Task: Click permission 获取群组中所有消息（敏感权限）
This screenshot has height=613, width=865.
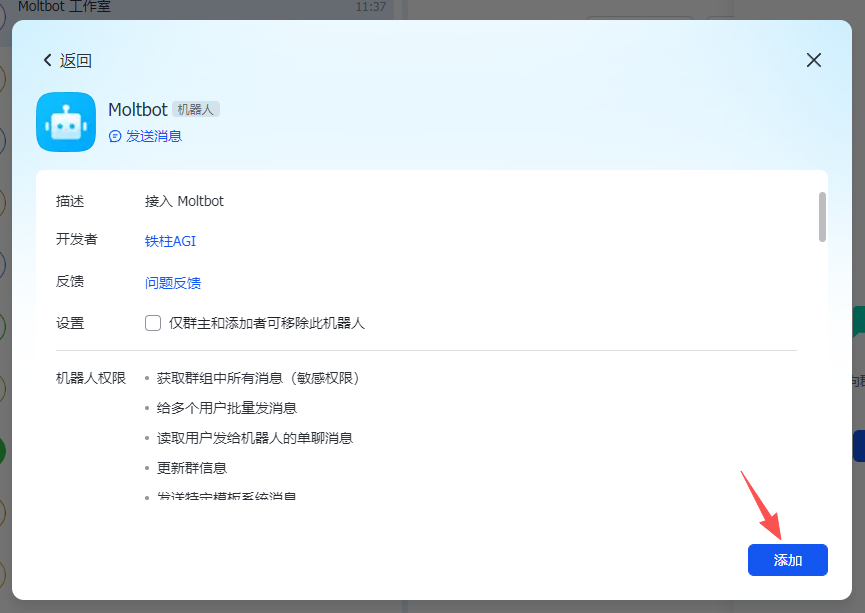Action: (x=258, y=379)
